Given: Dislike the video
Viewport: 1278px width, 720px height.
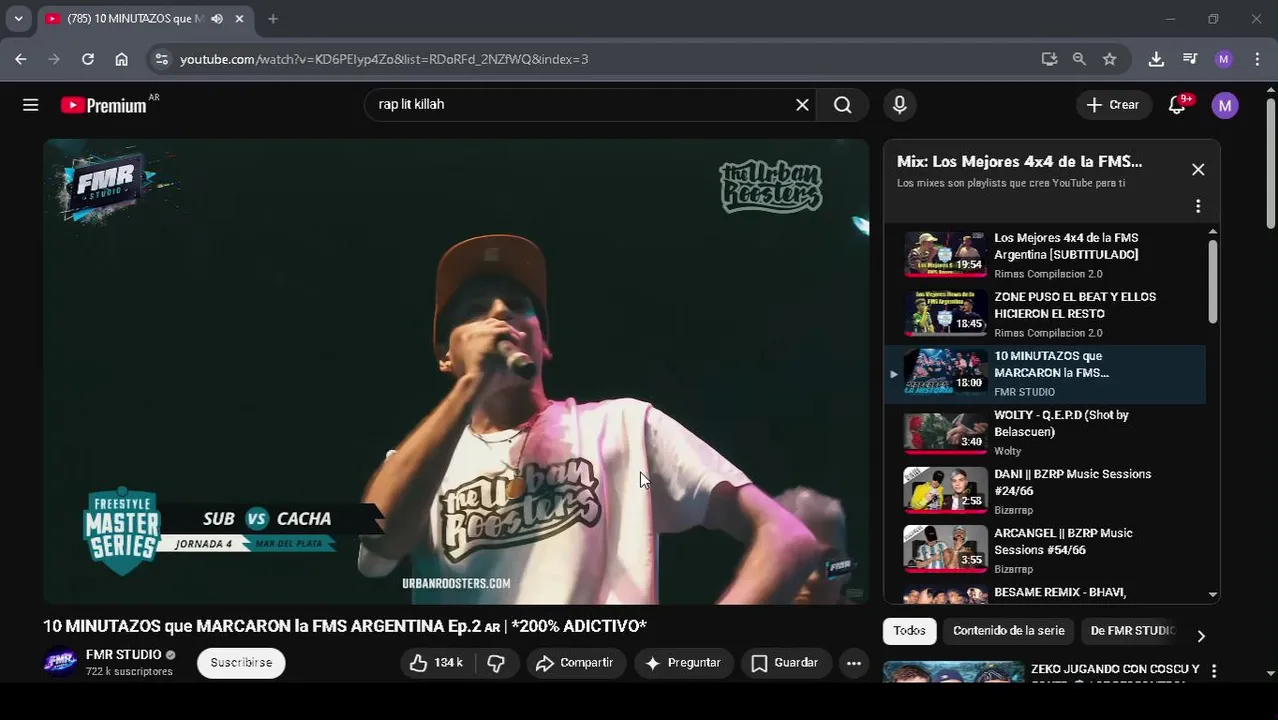Looking at the screenshot, I should click(496, 663).
